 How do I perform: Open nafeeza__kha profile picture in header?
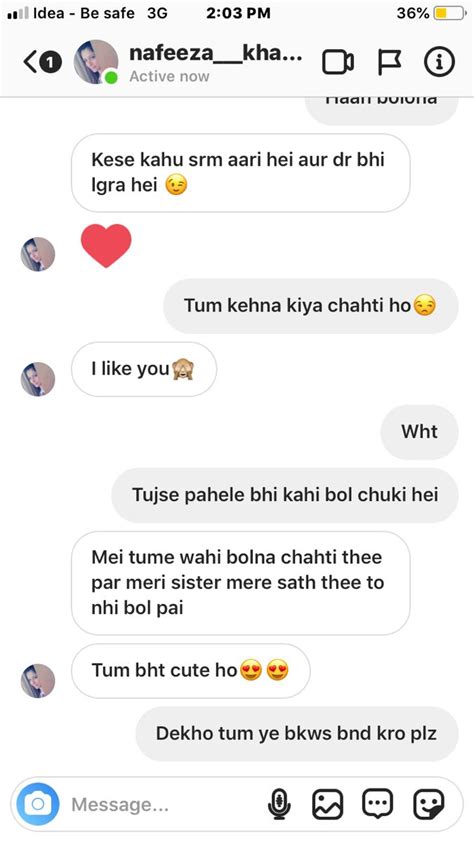click(x=96, y=62)
